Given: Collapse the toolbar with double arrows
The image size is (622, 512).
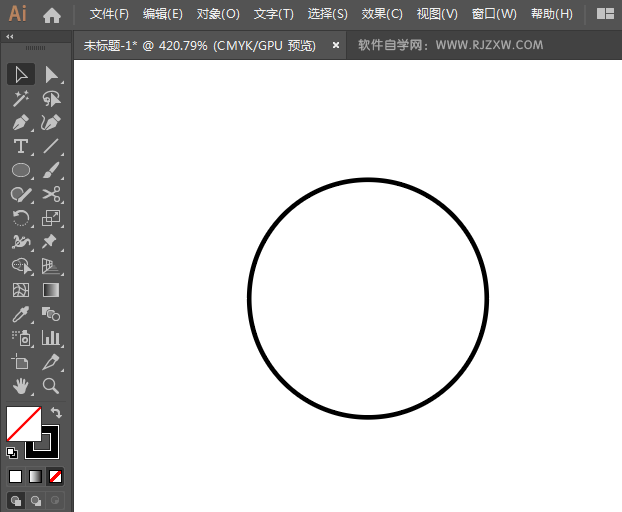Looking at the screenshot, I should [10, 36].
